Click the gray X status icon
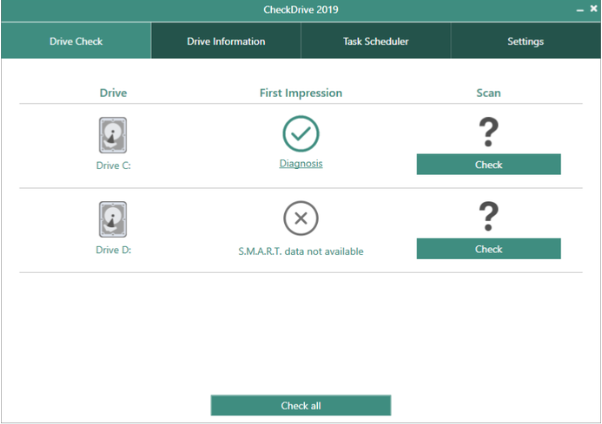 click(300, 217)
